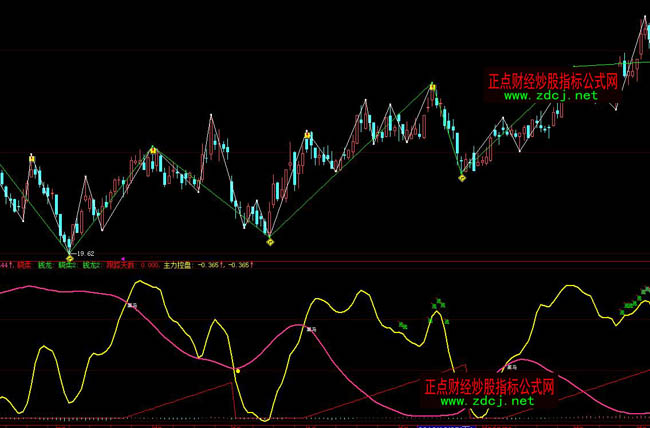The height and width of the screenshot is (428, 650).
Task: Click the red upper watermark title text
Action: coord(552,82)
